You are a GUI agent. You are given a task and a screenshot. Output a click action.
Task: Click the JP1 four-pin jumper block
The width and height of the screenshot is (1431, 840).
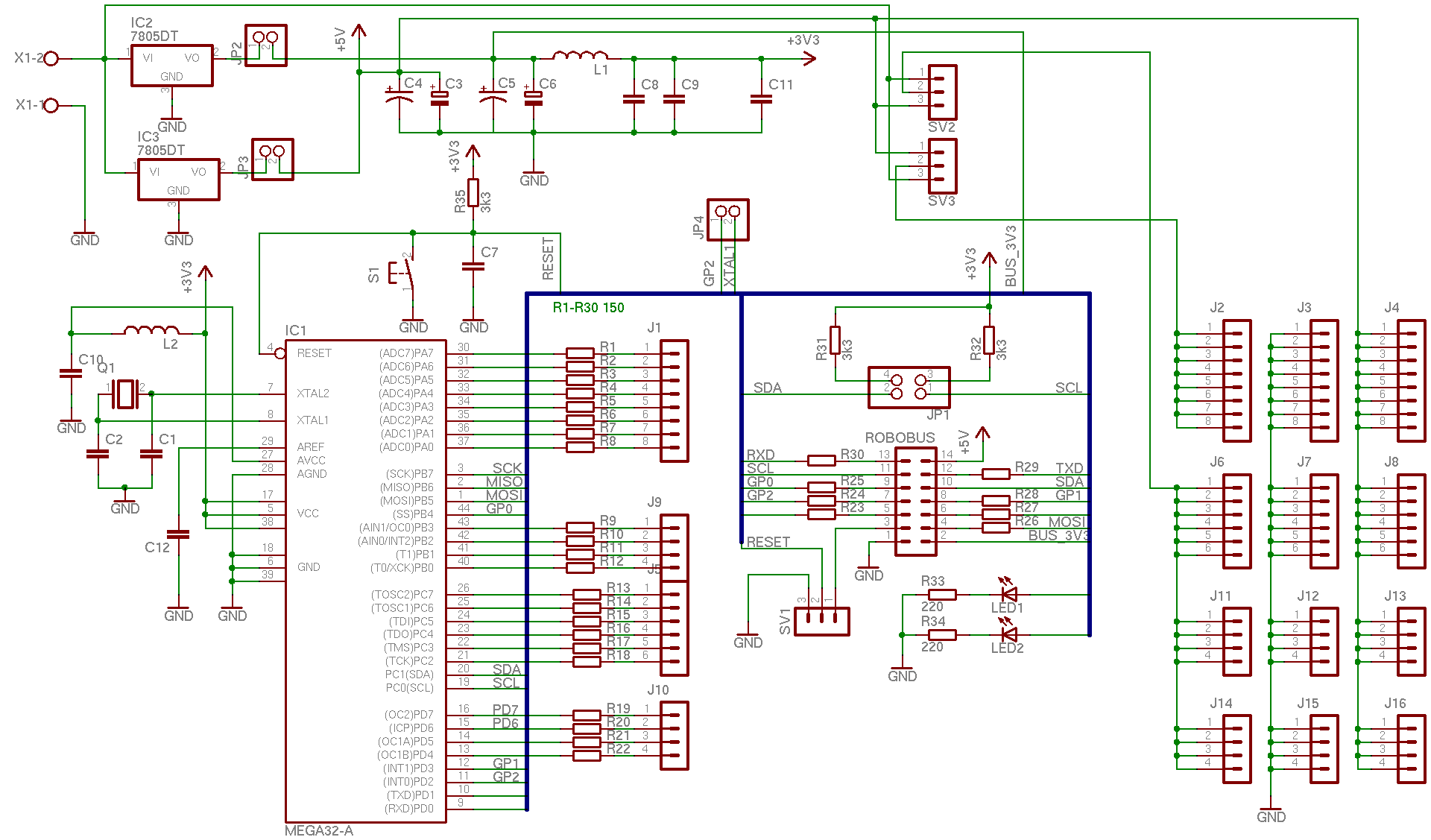(909, 387)
